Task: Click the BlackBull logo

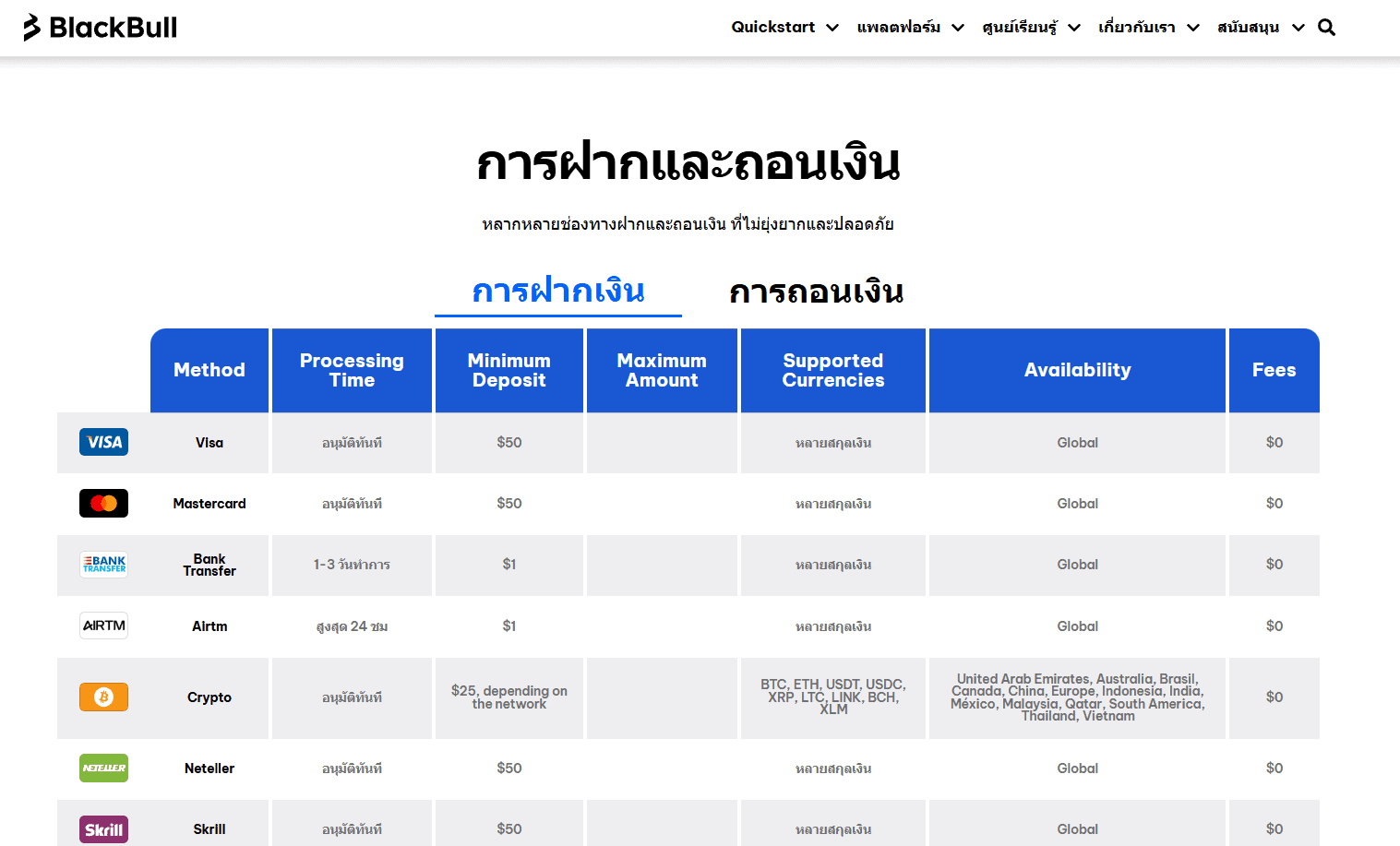Action: (x=100, y=28)
